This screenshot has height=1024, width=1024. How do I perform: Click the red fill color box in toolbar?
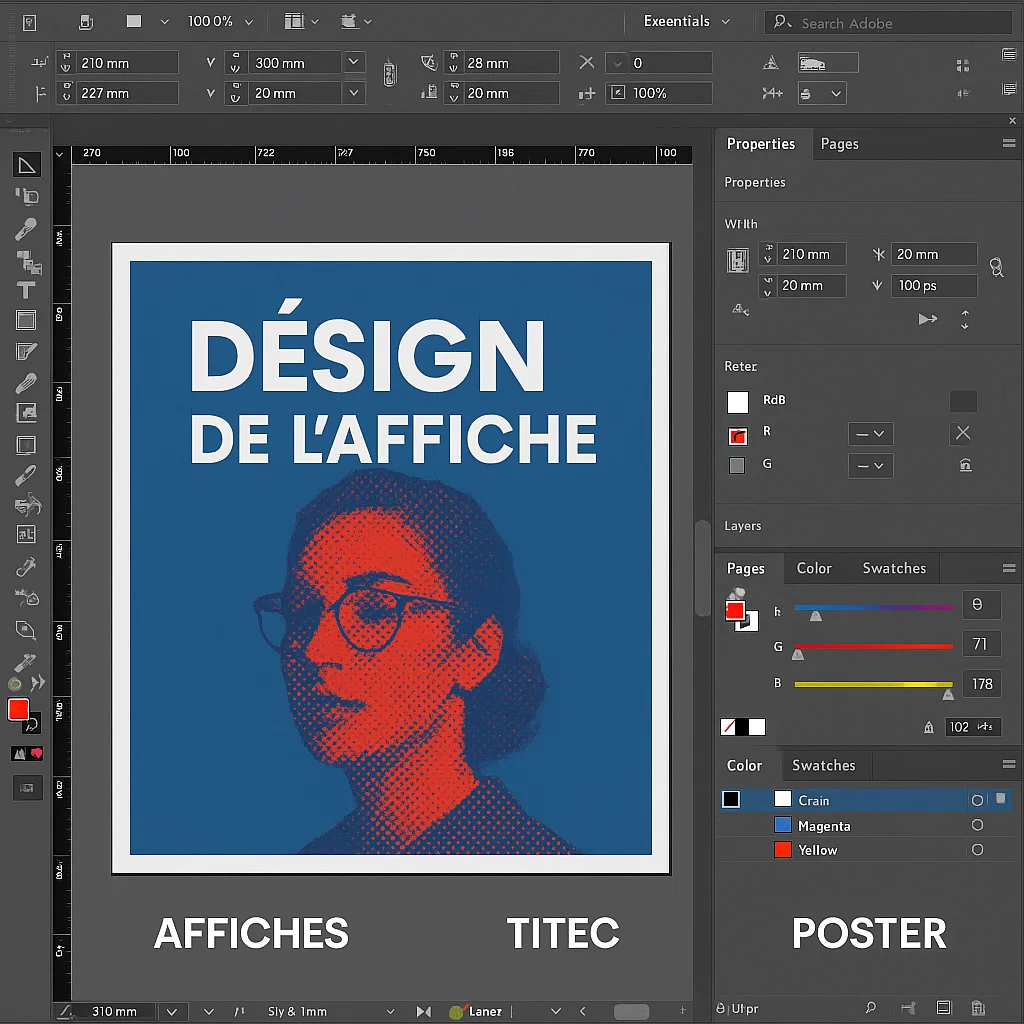click(19, 710)
